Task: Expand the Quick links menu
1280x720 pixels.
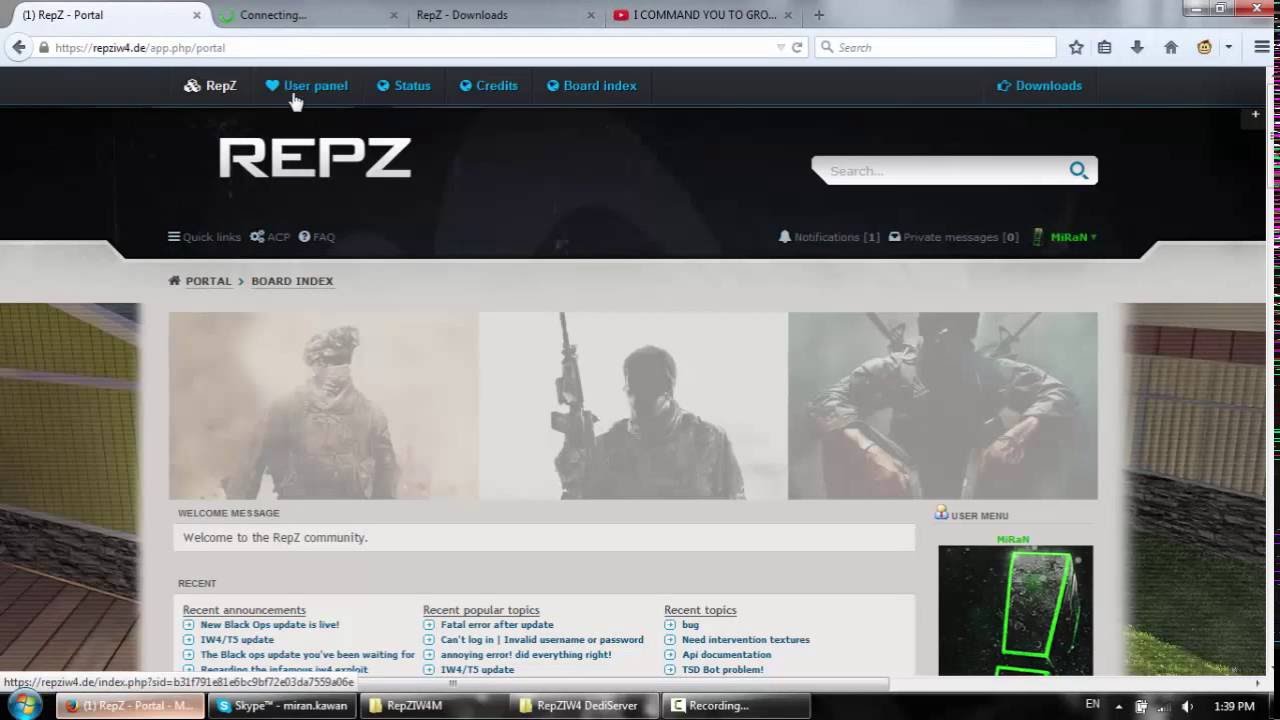Action: click(204, 237)
